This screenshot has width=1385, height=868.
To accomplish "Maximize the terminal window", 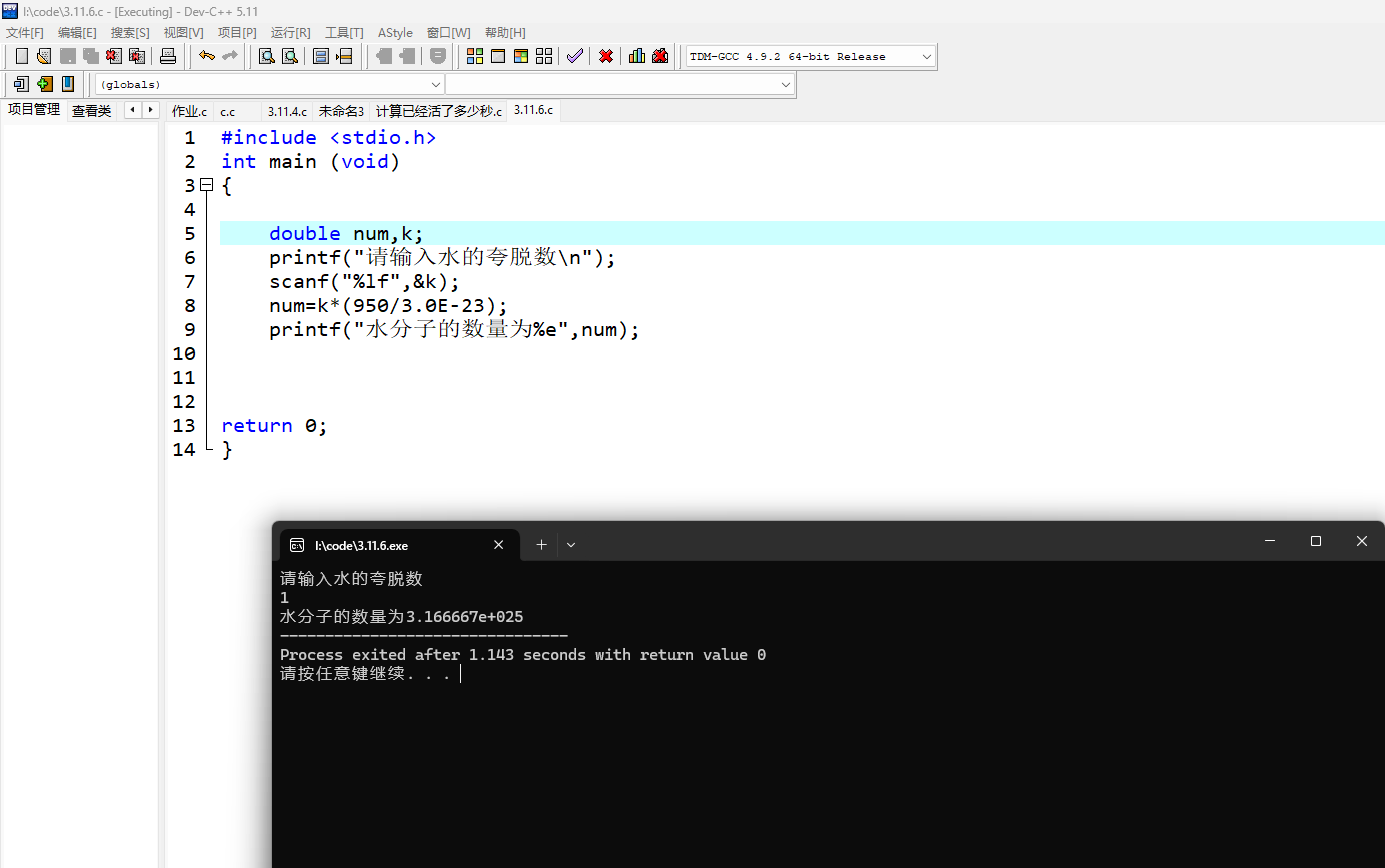I will tap(1316, 541).
